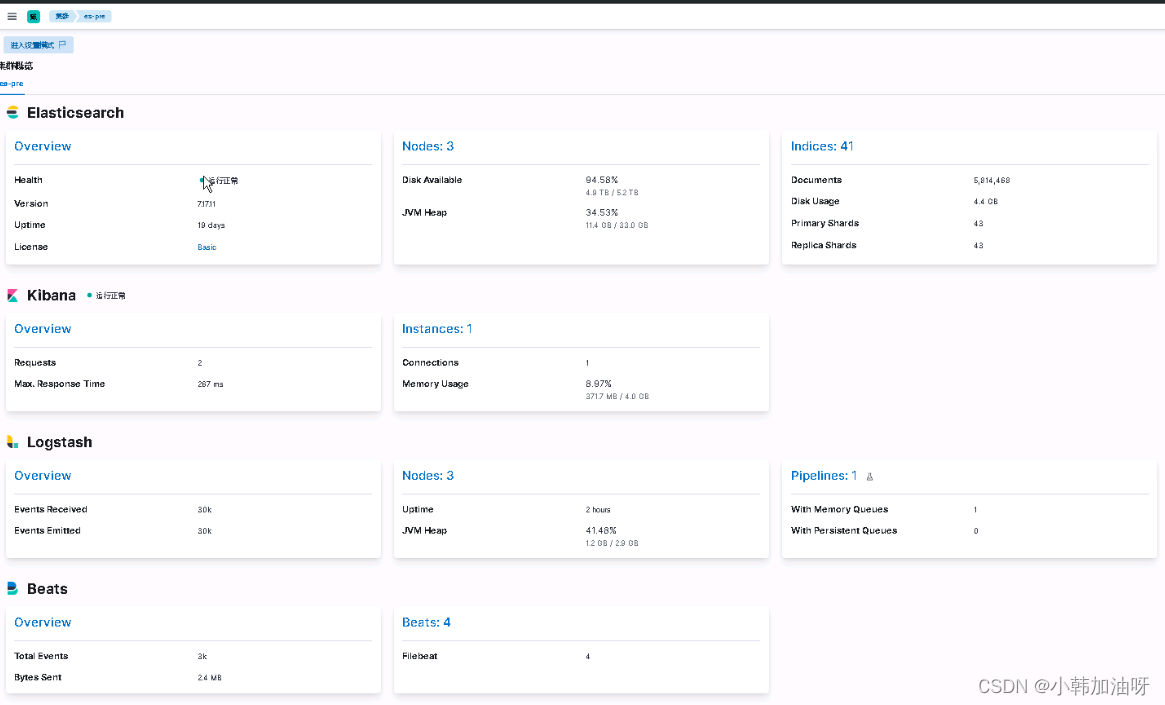Image resolution: width=1165 pixels, height=705 pixels.
Task: Click the green space avatar icon
Action: tap(33, 16)
